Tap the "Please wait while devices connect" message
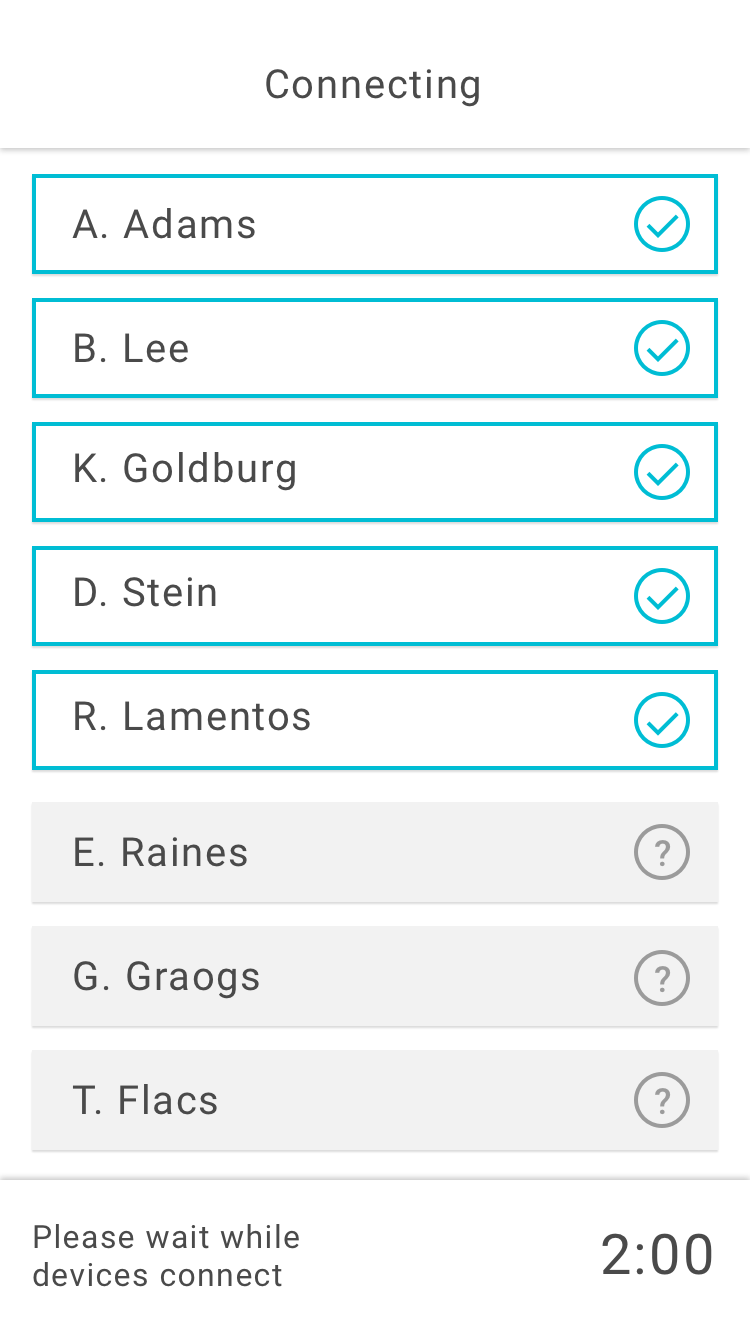This screenshot has height=1334, width=750. pos(166,1256)
